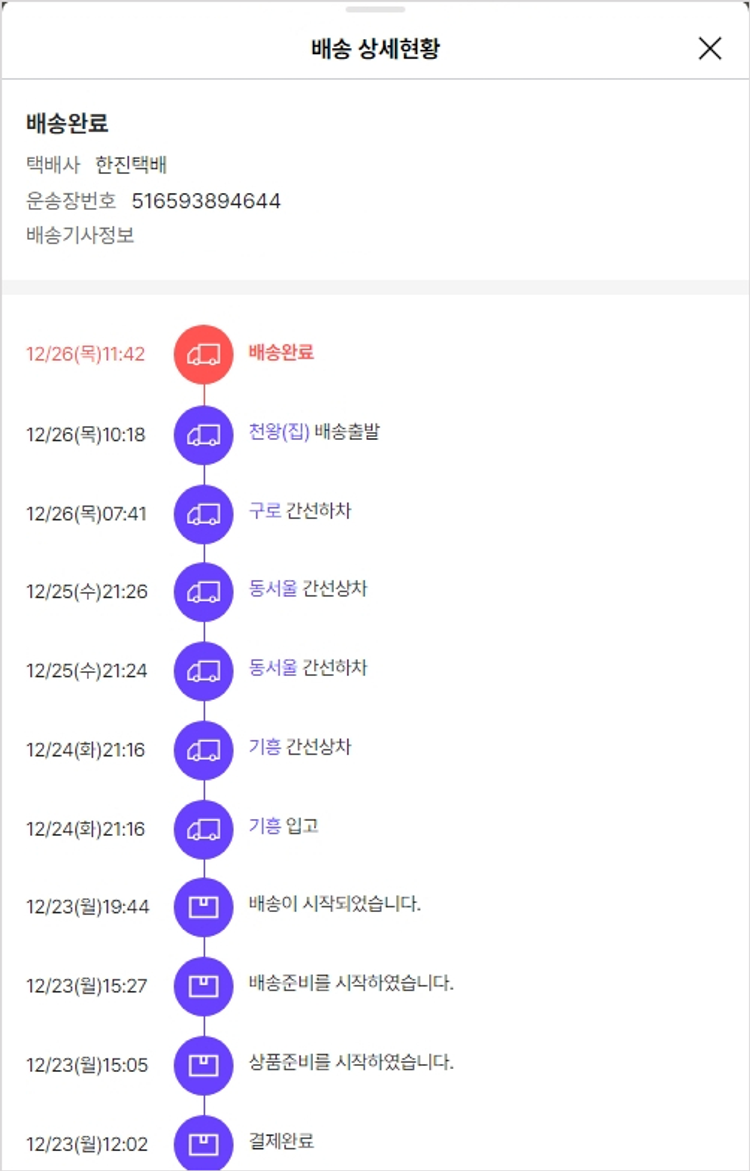Click the 천왕(집) location link
Screen dimensions: 750x1171
pyautogui.click(x=279, y=432)
